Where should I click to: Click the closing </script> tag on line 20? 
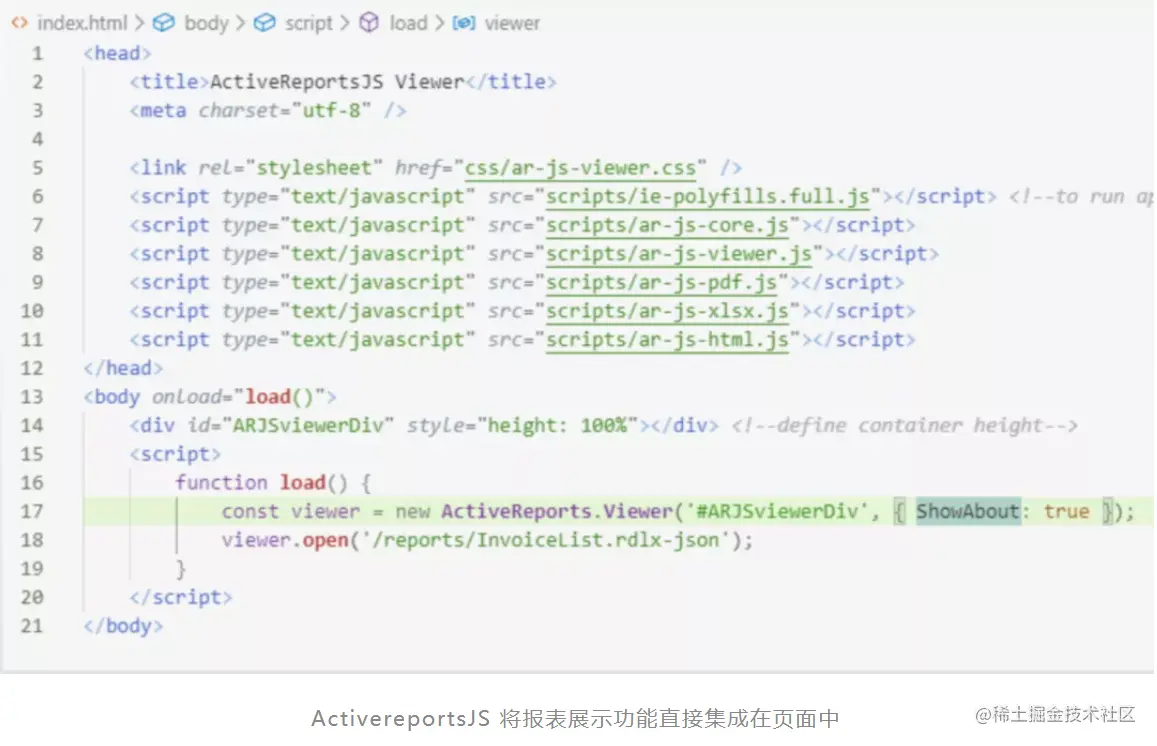coord(181,598)
